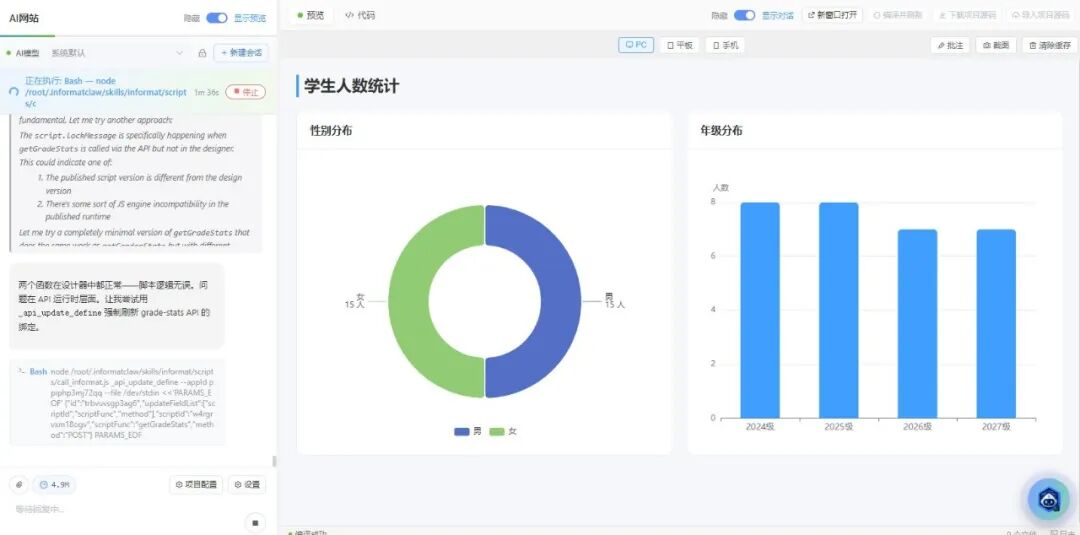The height and width of the screenshot is (535, 1080).
Task: Click the green 女 legend swatch
Action: click(x=497, y=432)
